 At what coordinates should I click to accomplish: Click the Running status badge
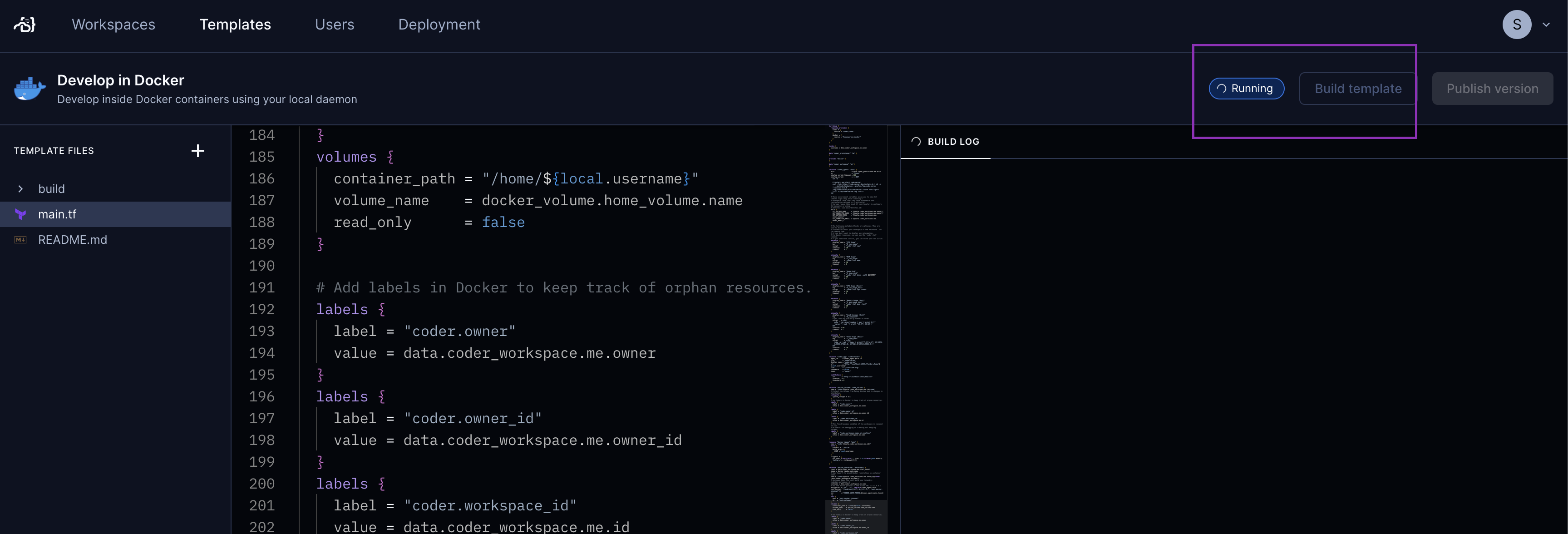[1246, 88]
